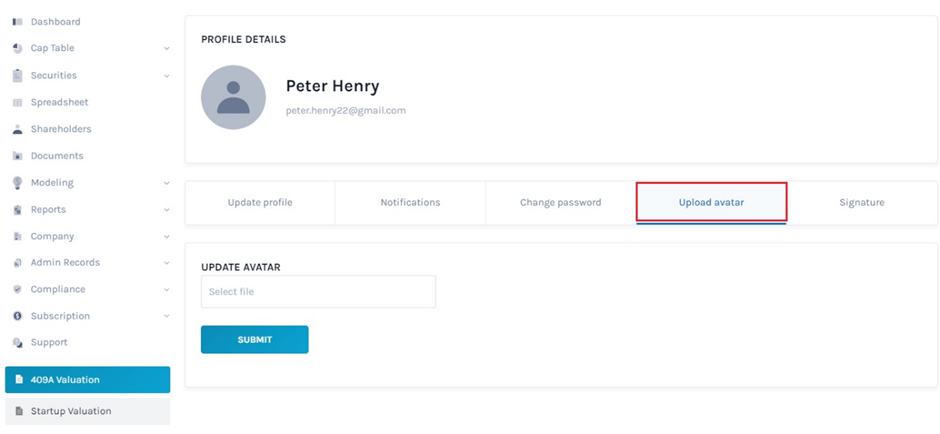940x434 pixels.
Task: Switch to the Update profile tab
Action: tap(260, 203)
